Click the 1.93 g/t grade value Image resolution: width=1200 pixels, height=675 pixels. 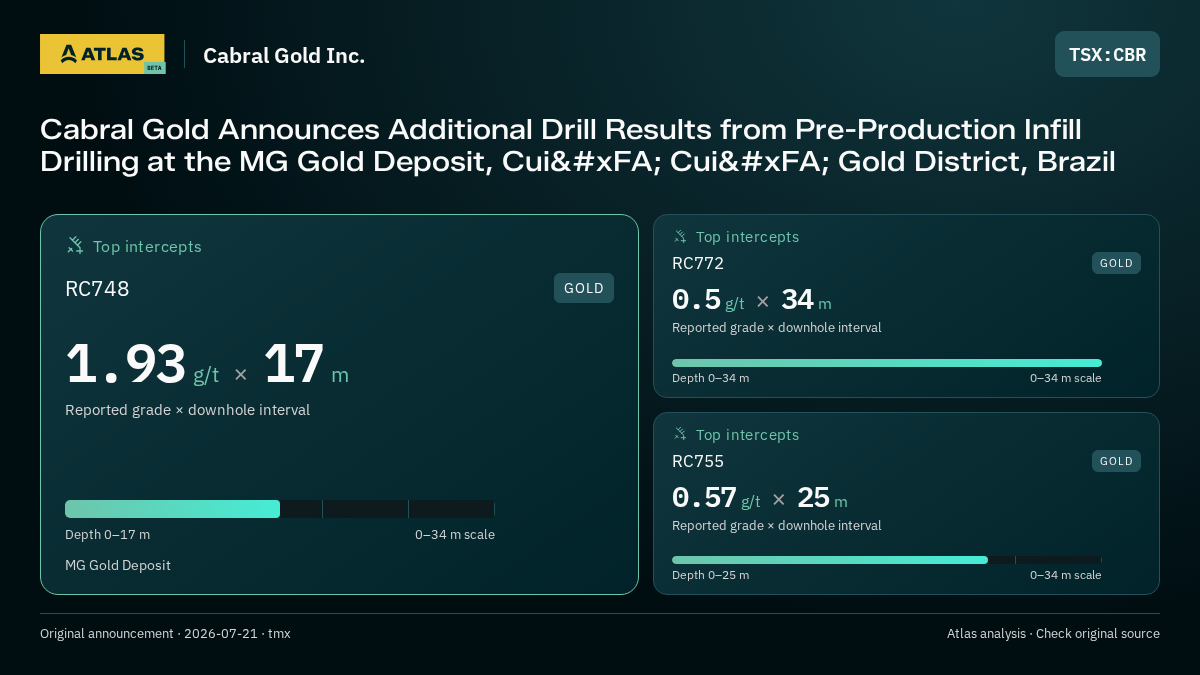142,366
